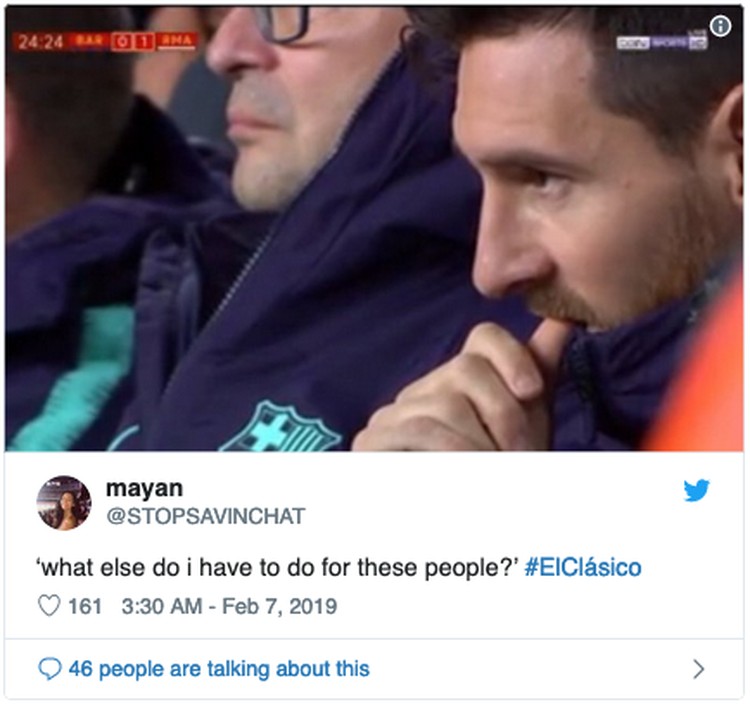Click the broadcaster watermark logo in the image

pos(662,43)
